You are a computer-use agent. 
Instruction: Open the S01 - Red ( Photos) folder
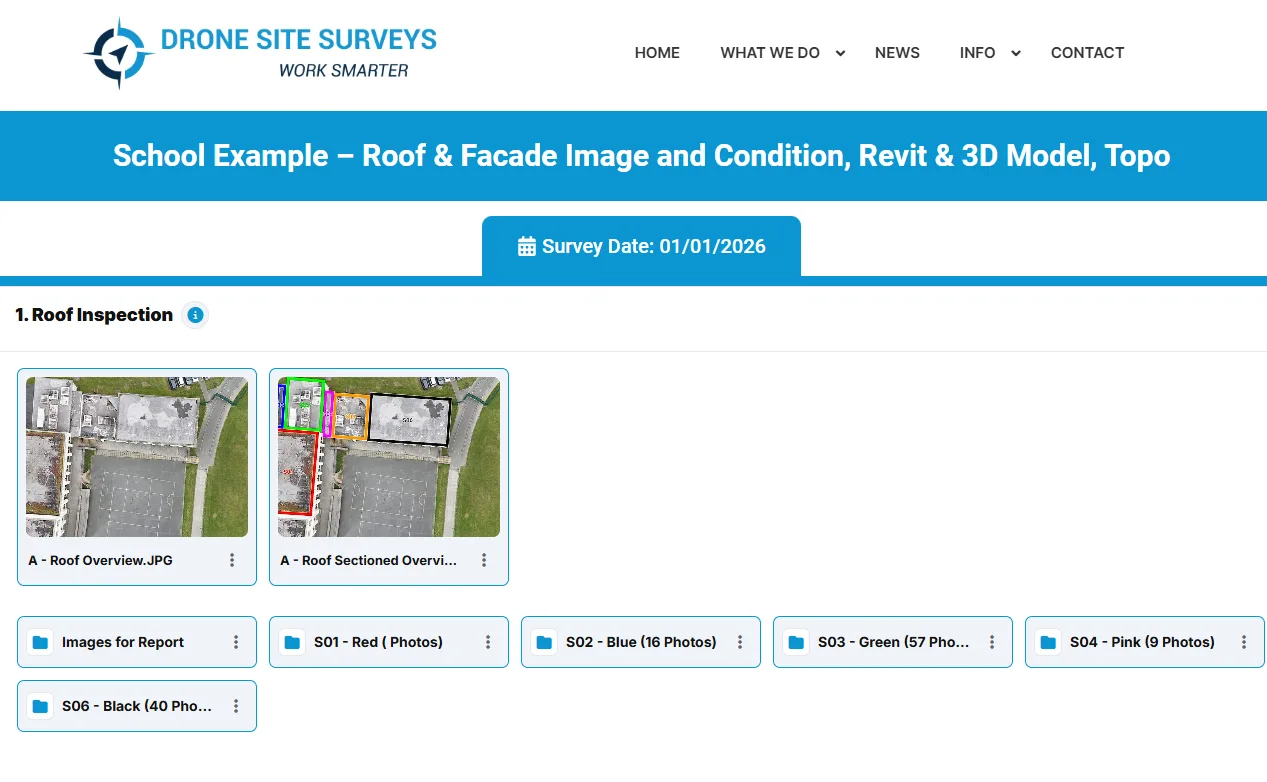tap(389, 642)
